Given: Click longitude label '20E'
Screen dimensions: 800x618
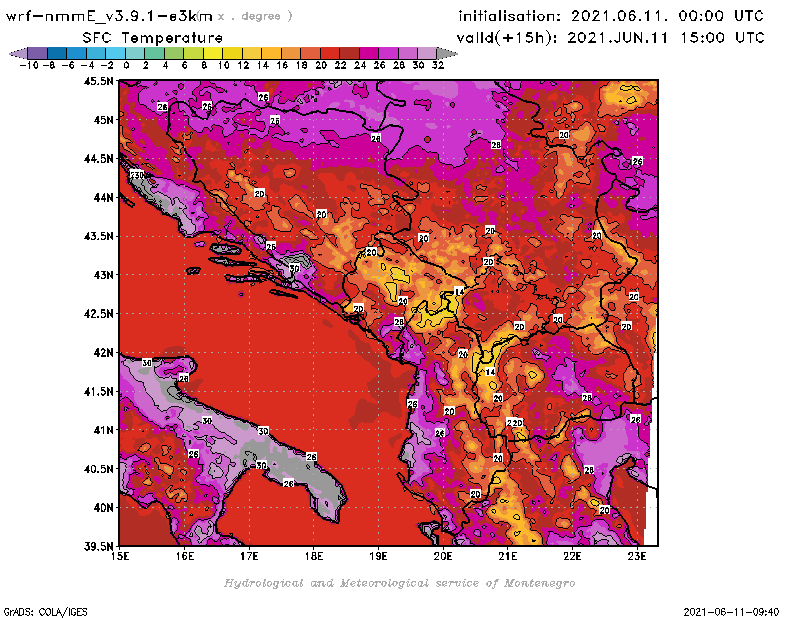Looking at the screenshot, I should (x=443, y=556).
